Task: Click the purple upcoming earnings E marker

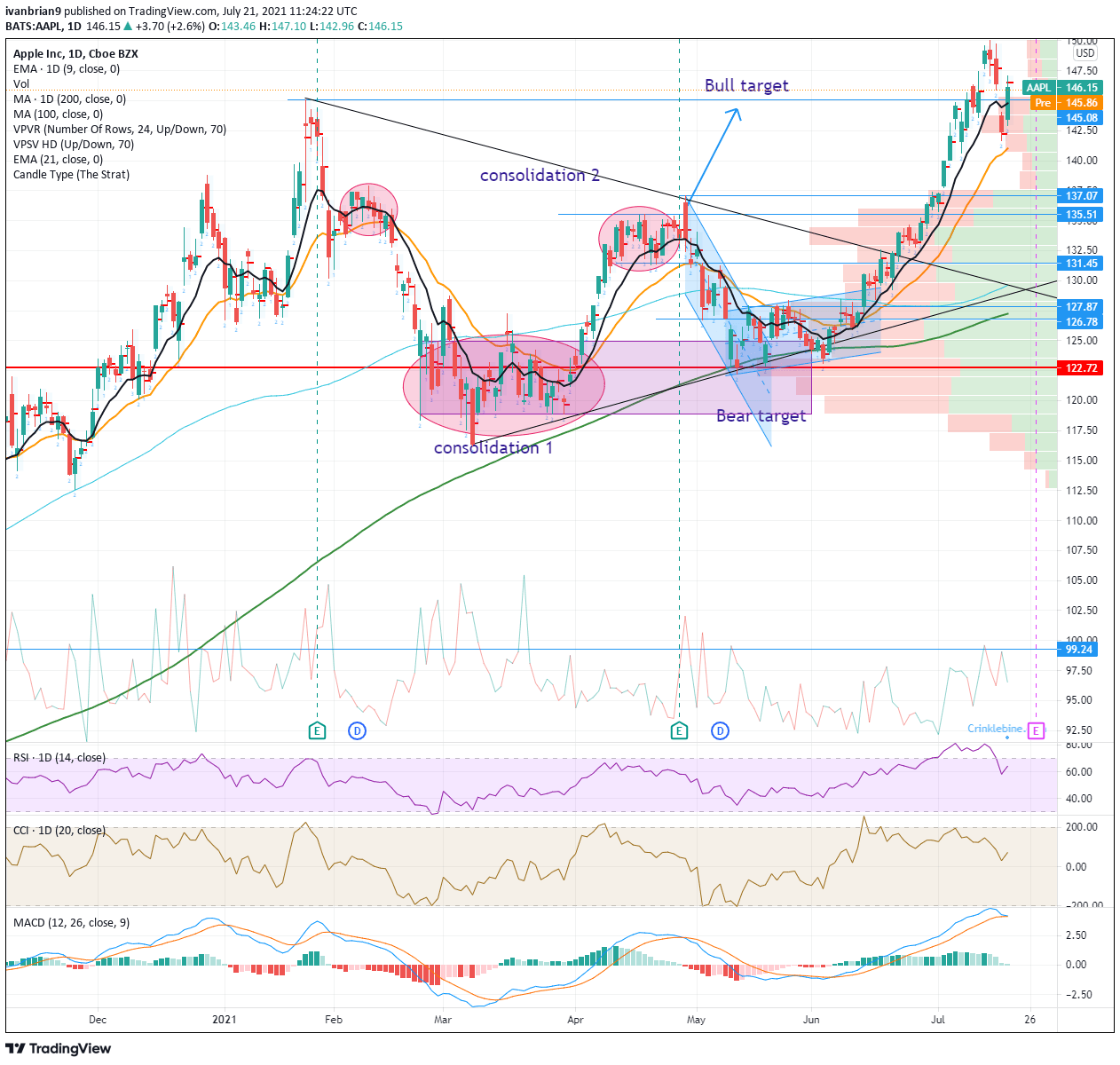Action: (x=1036, y=731)
